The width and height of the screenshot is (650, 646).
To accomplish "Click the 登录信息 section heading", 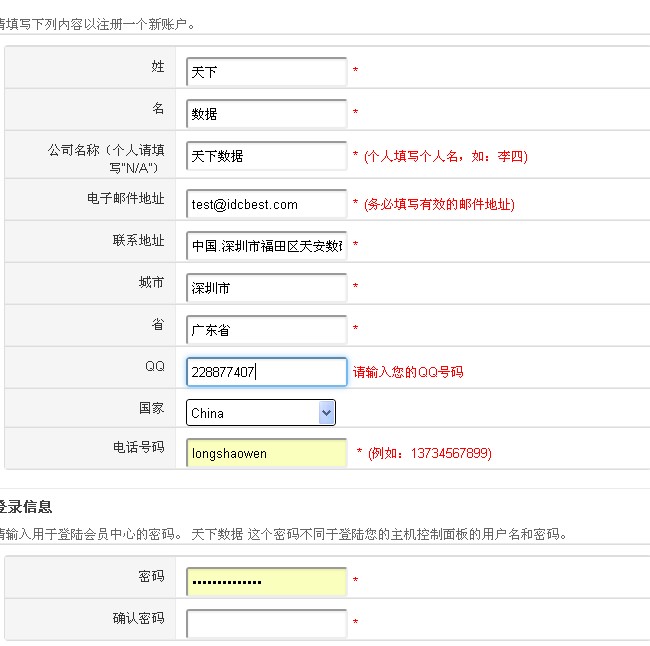I will (x=26, y=507).
